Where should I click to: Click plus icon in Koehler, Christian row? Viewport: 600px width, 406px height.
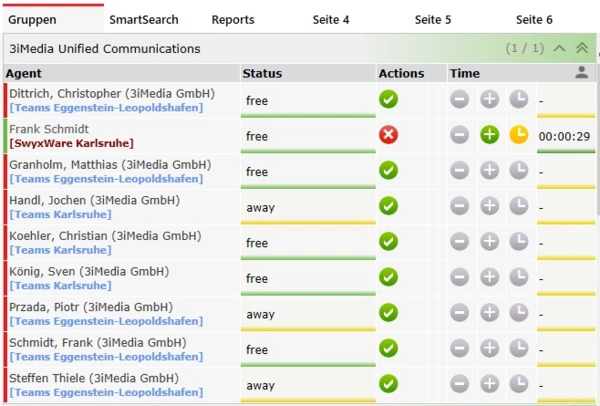[x=489, y=242]
